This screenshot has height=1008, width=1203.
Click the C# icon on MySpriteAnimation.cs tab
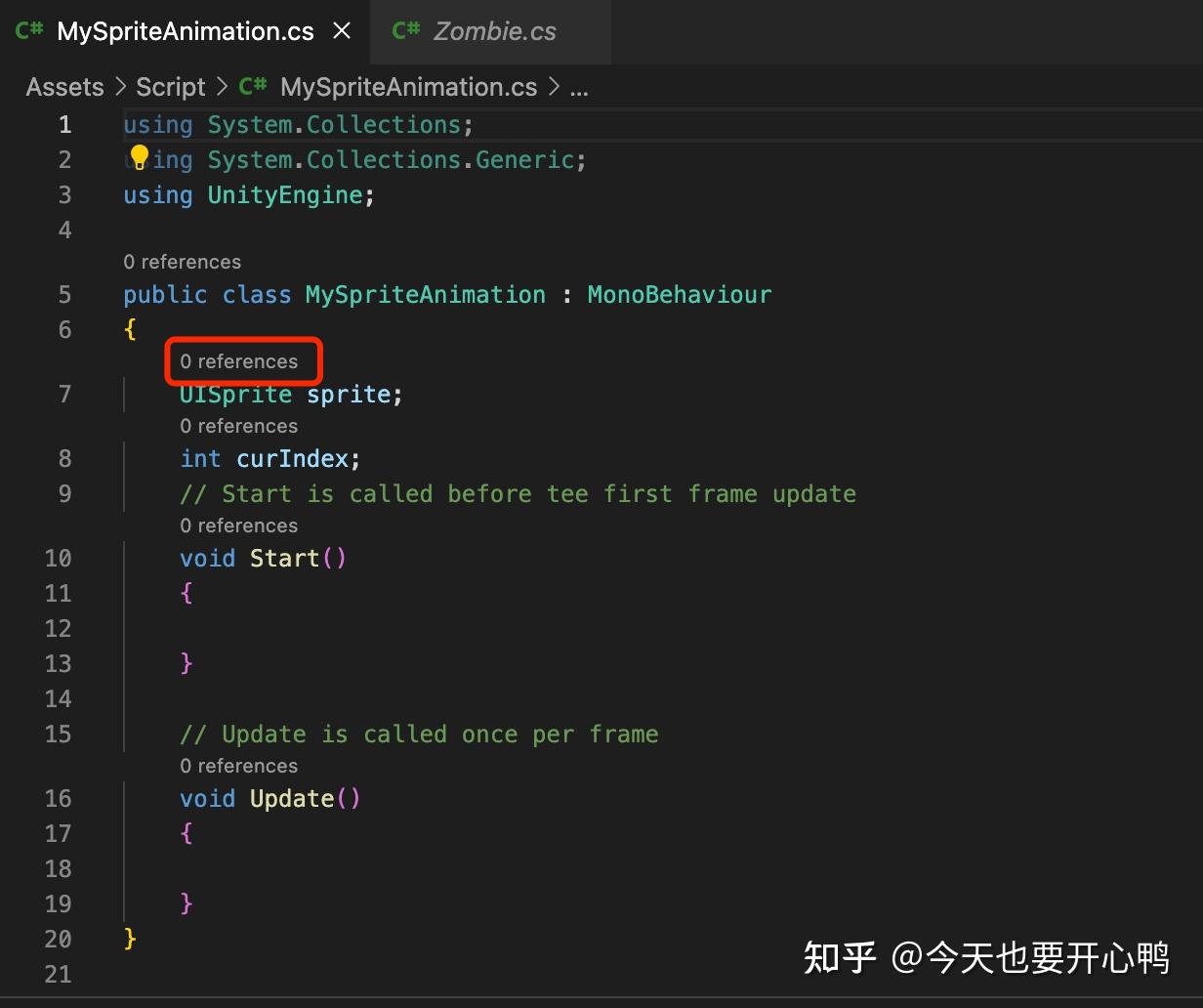coord(29,30)
